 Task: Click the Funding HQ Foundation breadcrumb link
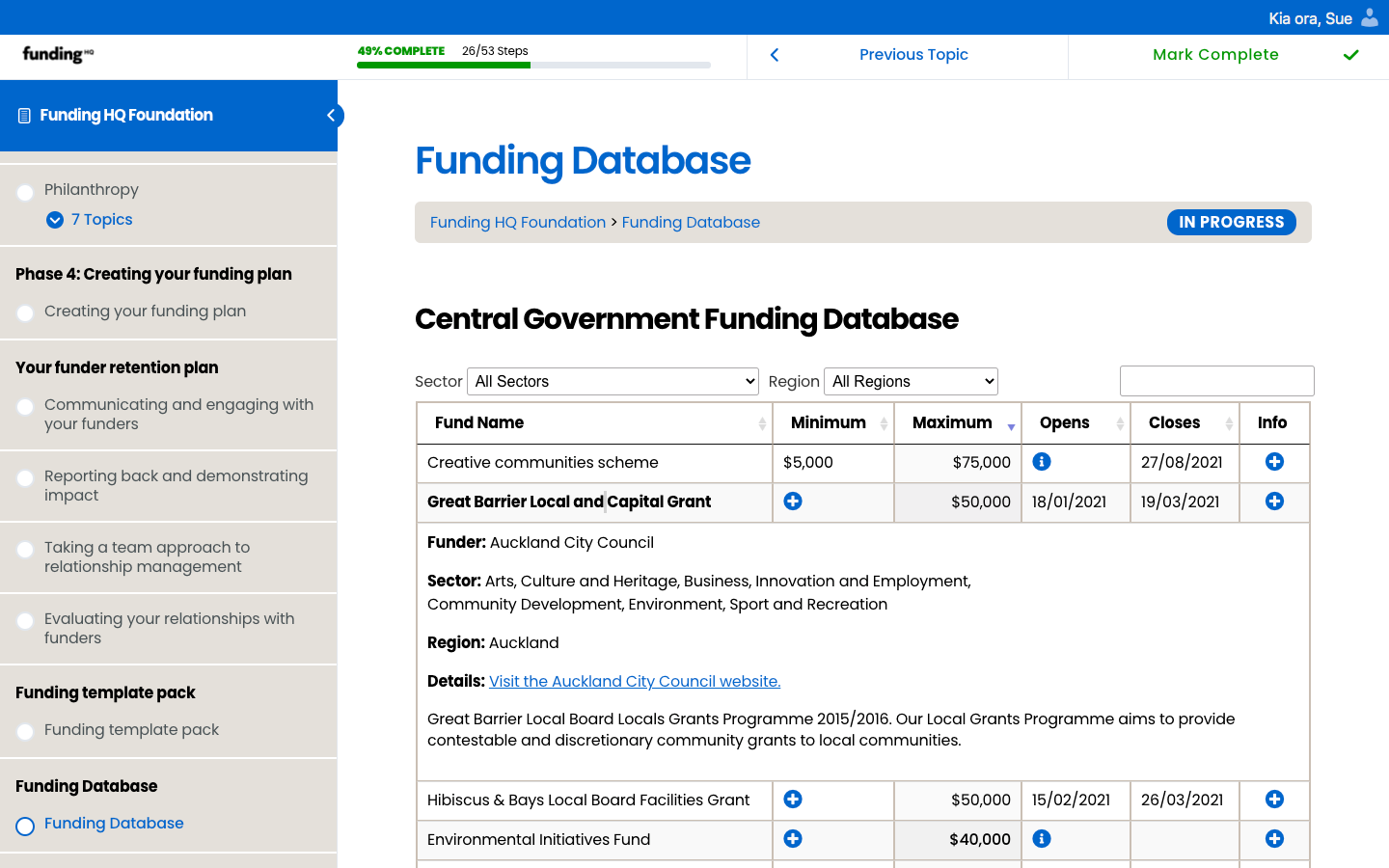coord(518,222)
